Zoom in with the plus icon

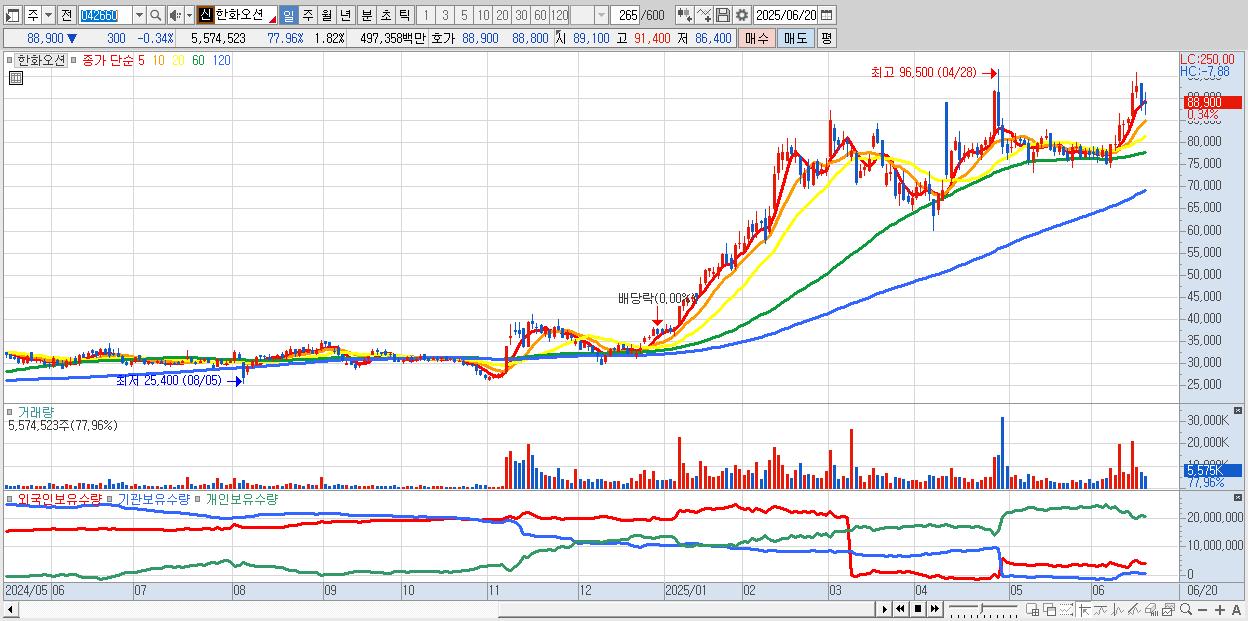1219,609
